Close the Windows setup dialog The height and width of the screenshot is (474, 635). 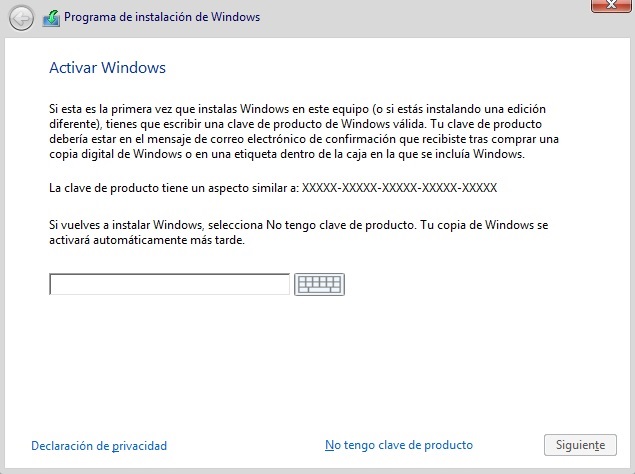pos(611,5)
